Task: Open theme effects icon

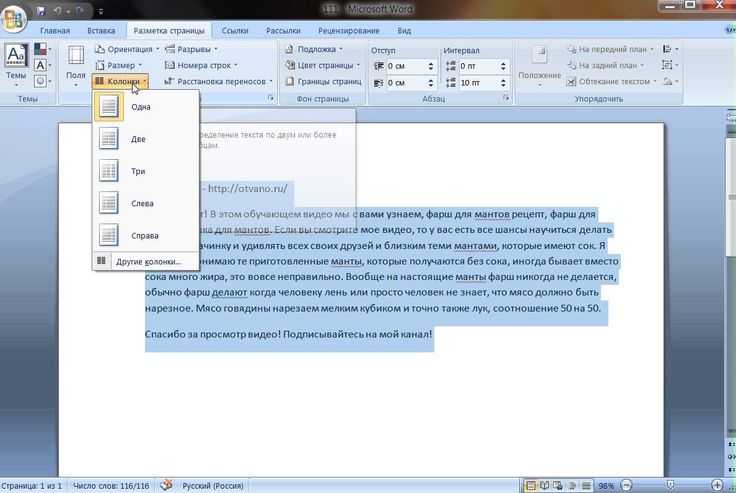Action: point(42,81)
